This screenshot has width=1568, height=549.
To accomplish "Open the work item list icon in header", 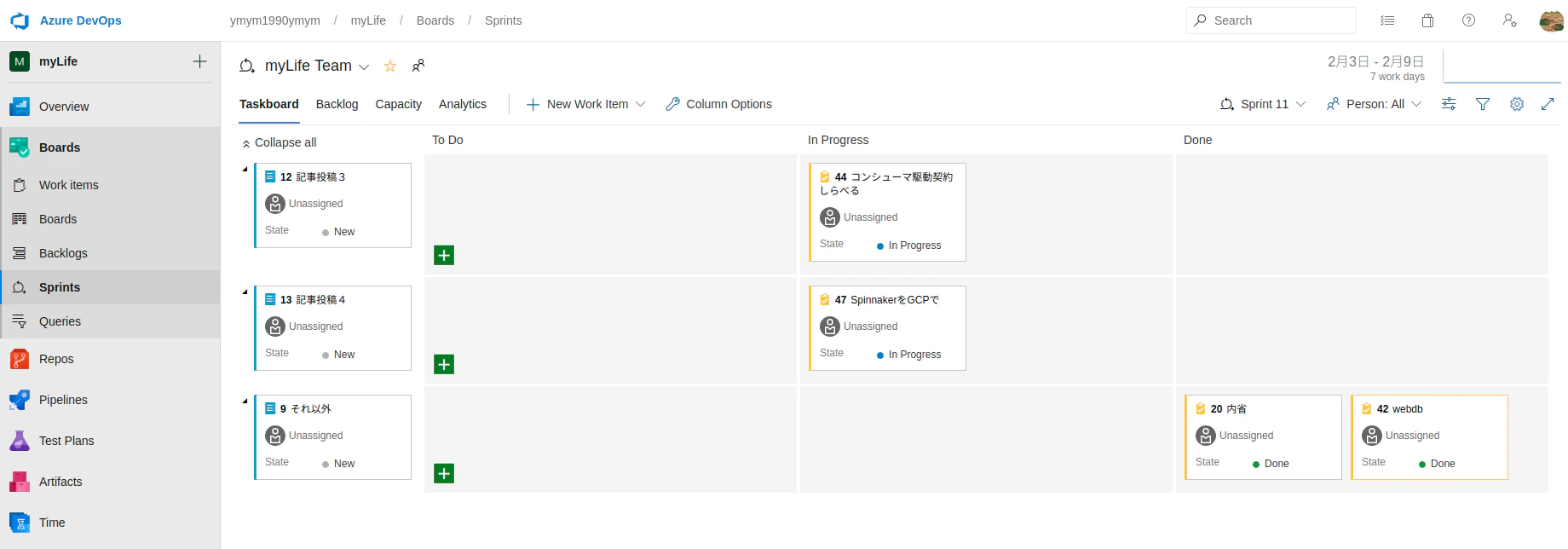I will pyautogui.click(x=1387, y=20).
